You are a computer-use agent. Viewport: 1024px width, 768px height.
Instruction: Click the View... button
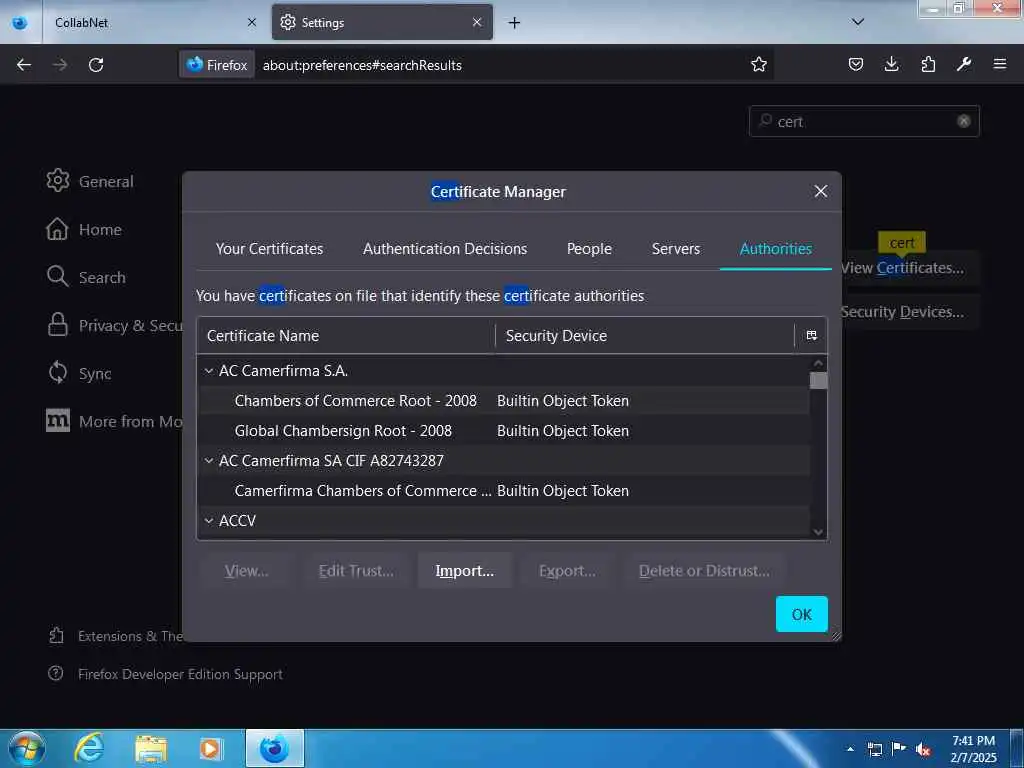[246, 570]
